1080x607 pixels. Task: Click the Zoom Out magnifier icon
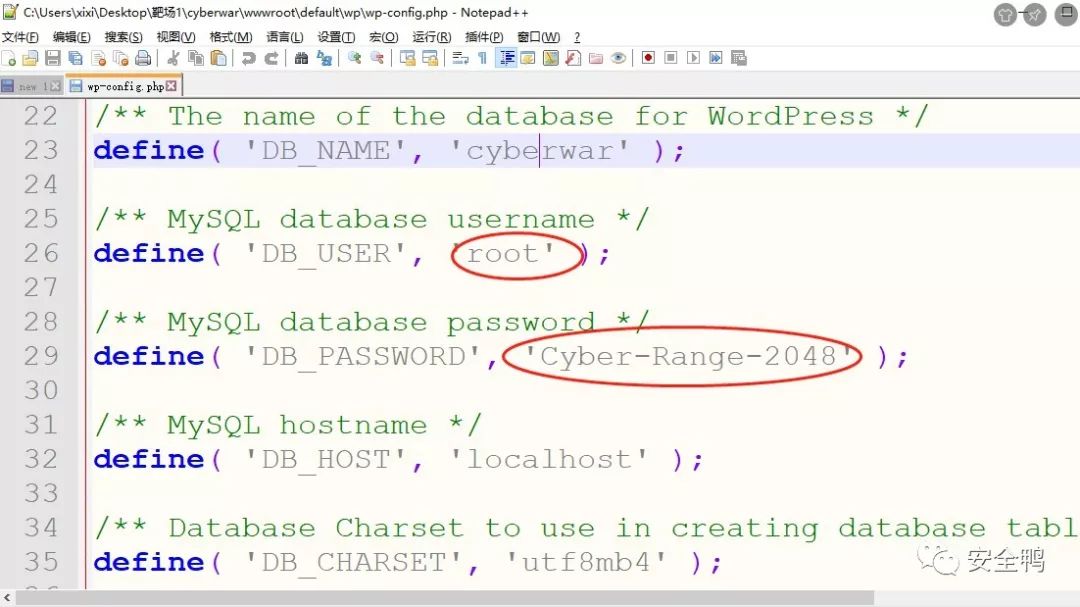(x=377, y=59)
